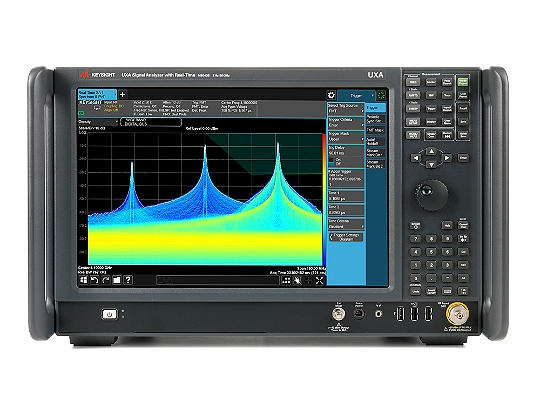Open the Trigger menu panel dropdown at top
The height and width of the screenshot is (405, 540).
[x=356, y=95]
